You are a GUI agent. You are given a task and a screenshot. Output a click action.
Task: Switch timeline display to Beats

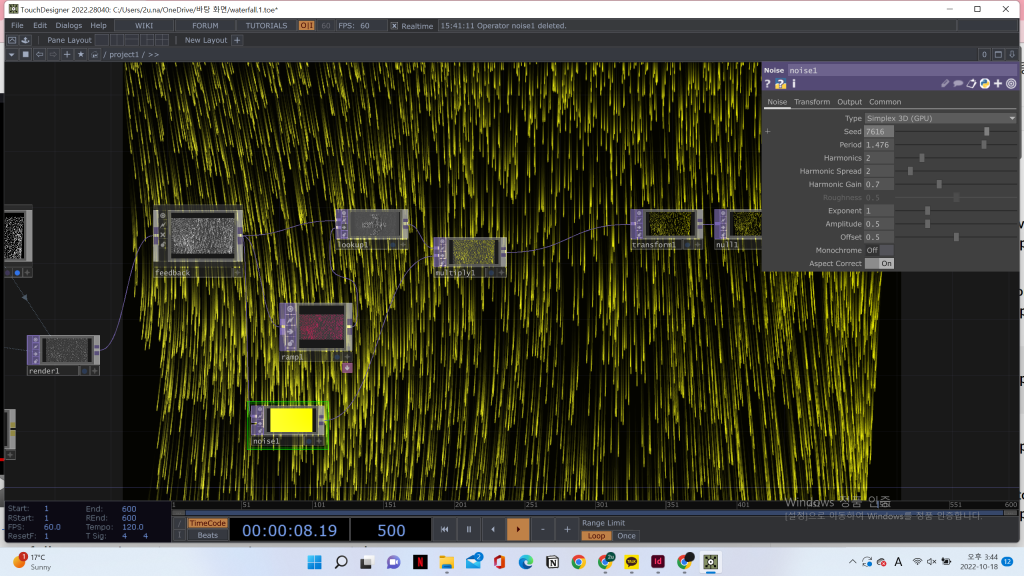pyautogui.click(x=207, y=536)
